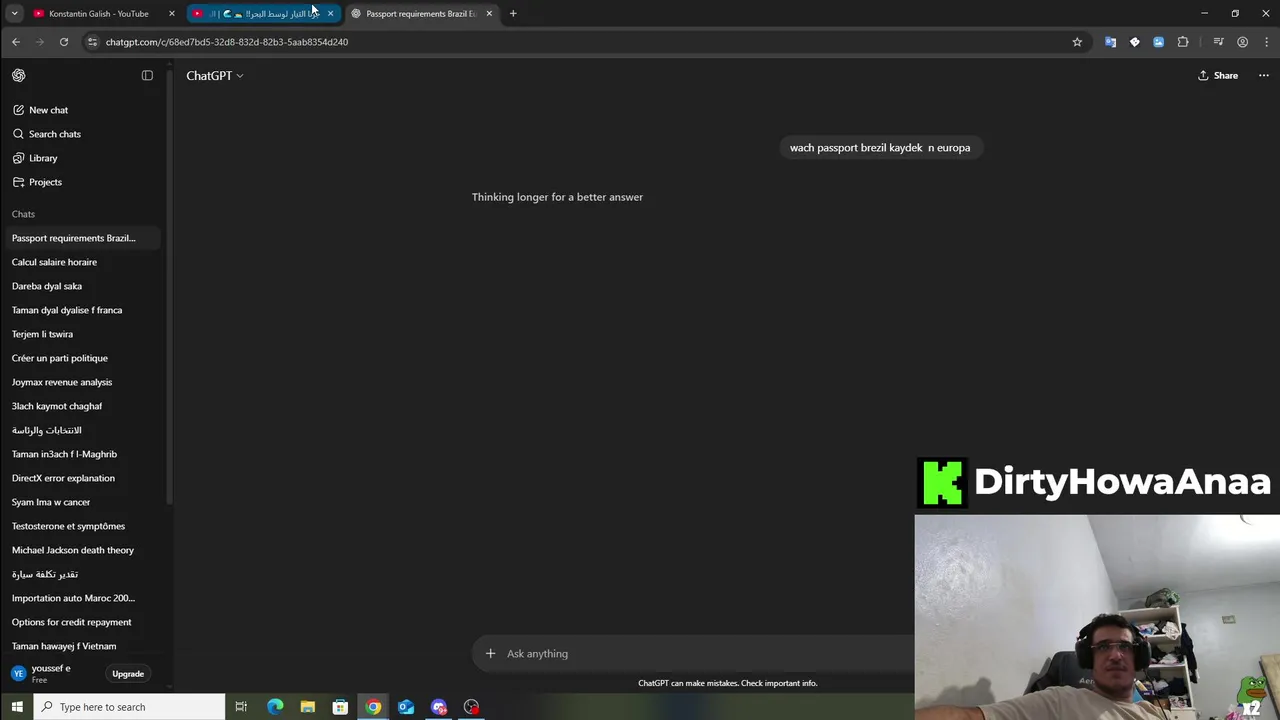Close the Passport requirements Brazil tab
1280x720 pixels.
(x=489, y=14)
